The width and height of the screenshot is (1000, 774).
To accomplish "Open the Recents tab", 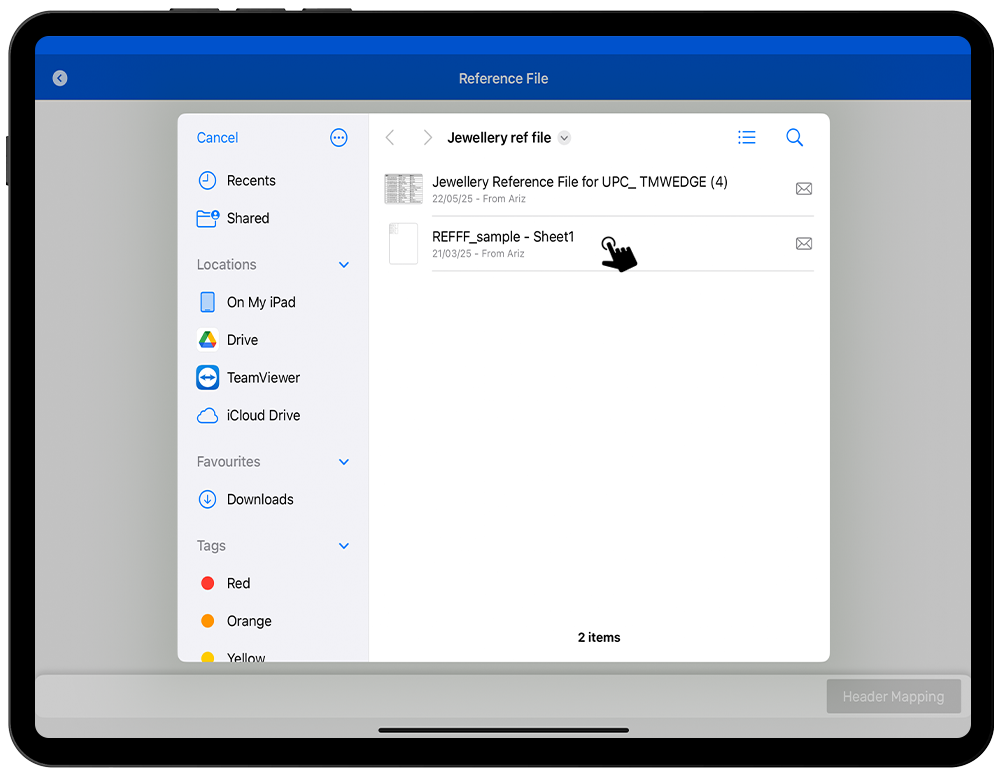I will pyautogui.click(x=250, y=181).
